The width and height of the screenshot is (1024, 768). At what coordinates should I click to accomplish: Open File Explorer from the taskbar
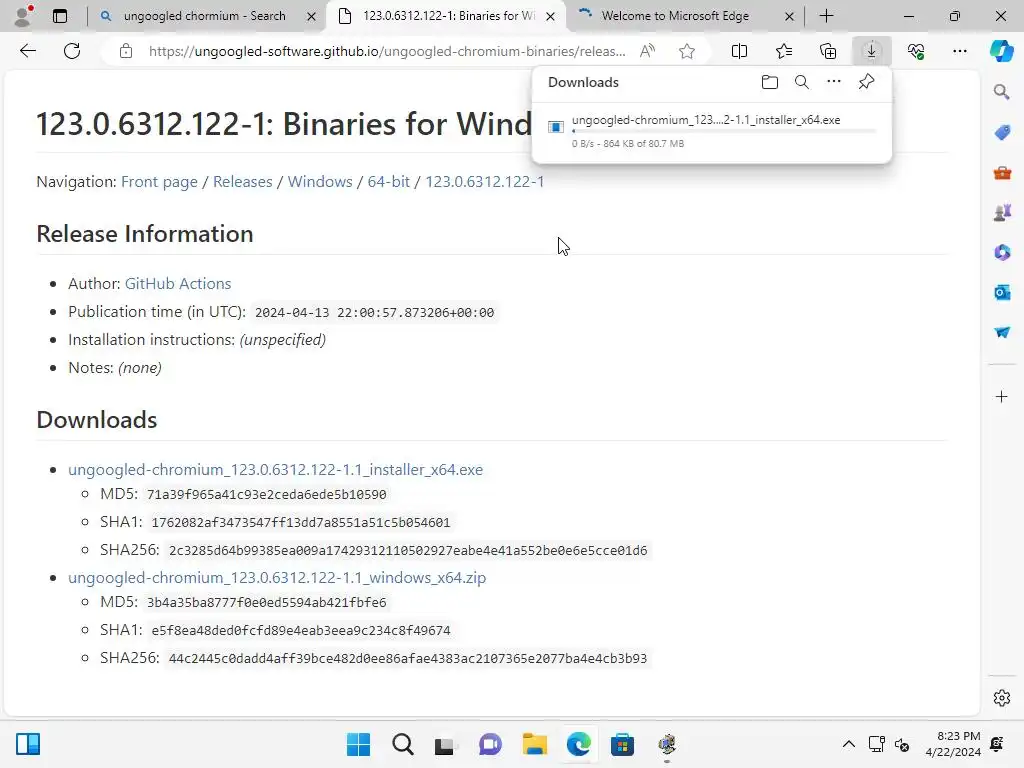coord(534,744)
